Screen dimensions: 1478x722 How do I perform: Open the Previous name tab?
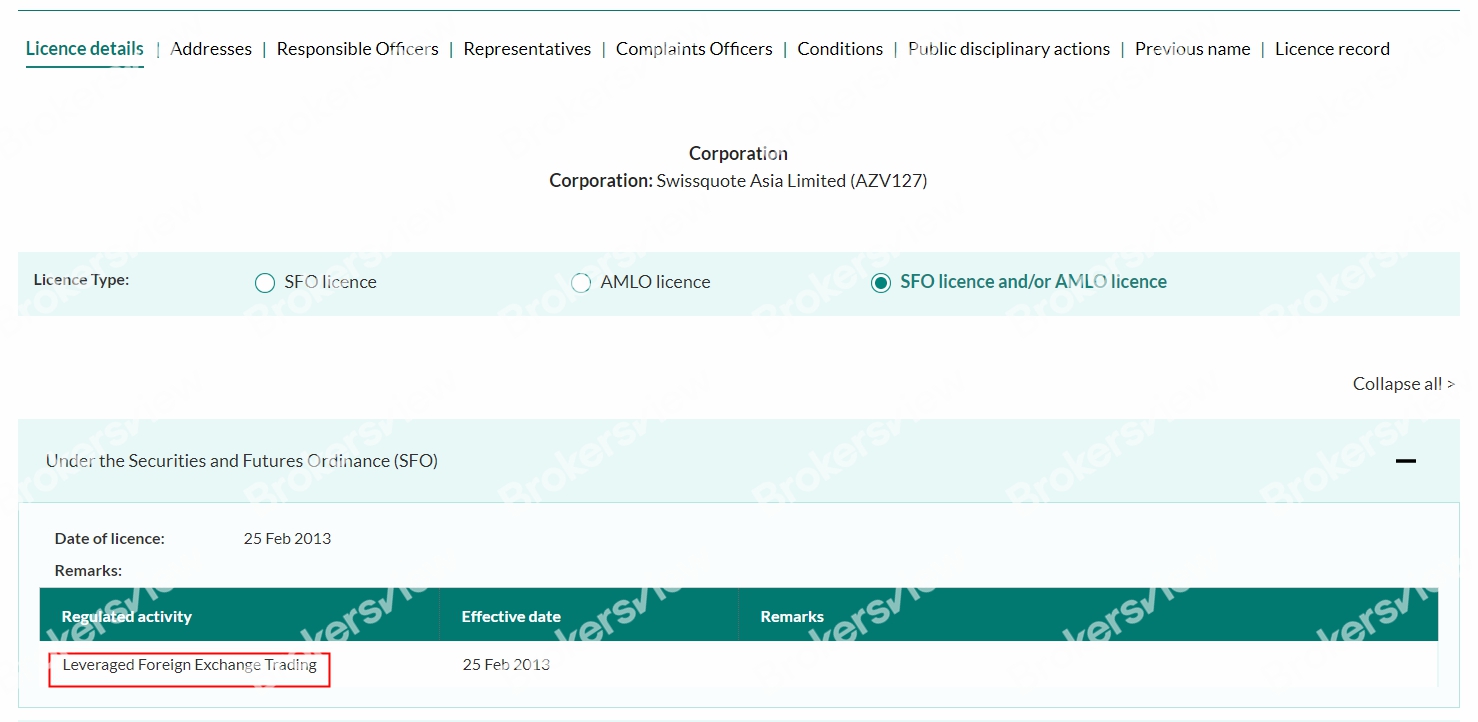pos(1192,49)
